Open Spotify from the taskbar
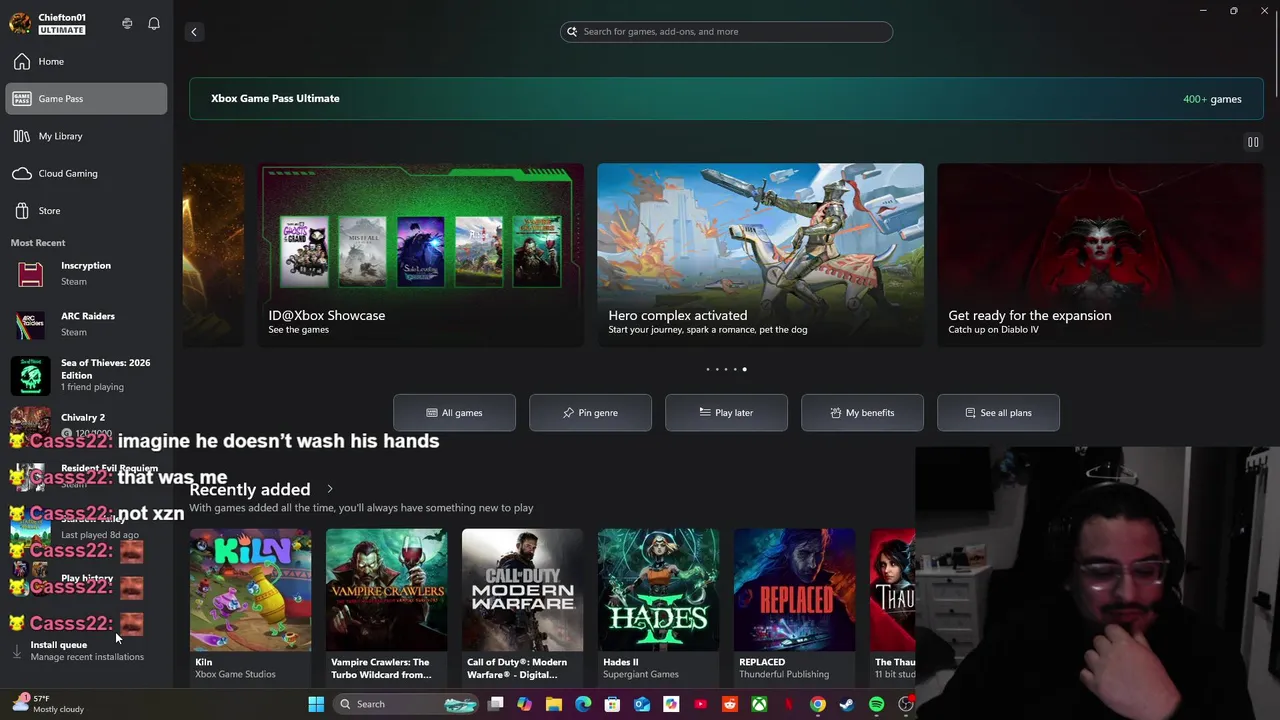1280x720 pixels. point(876,704)
